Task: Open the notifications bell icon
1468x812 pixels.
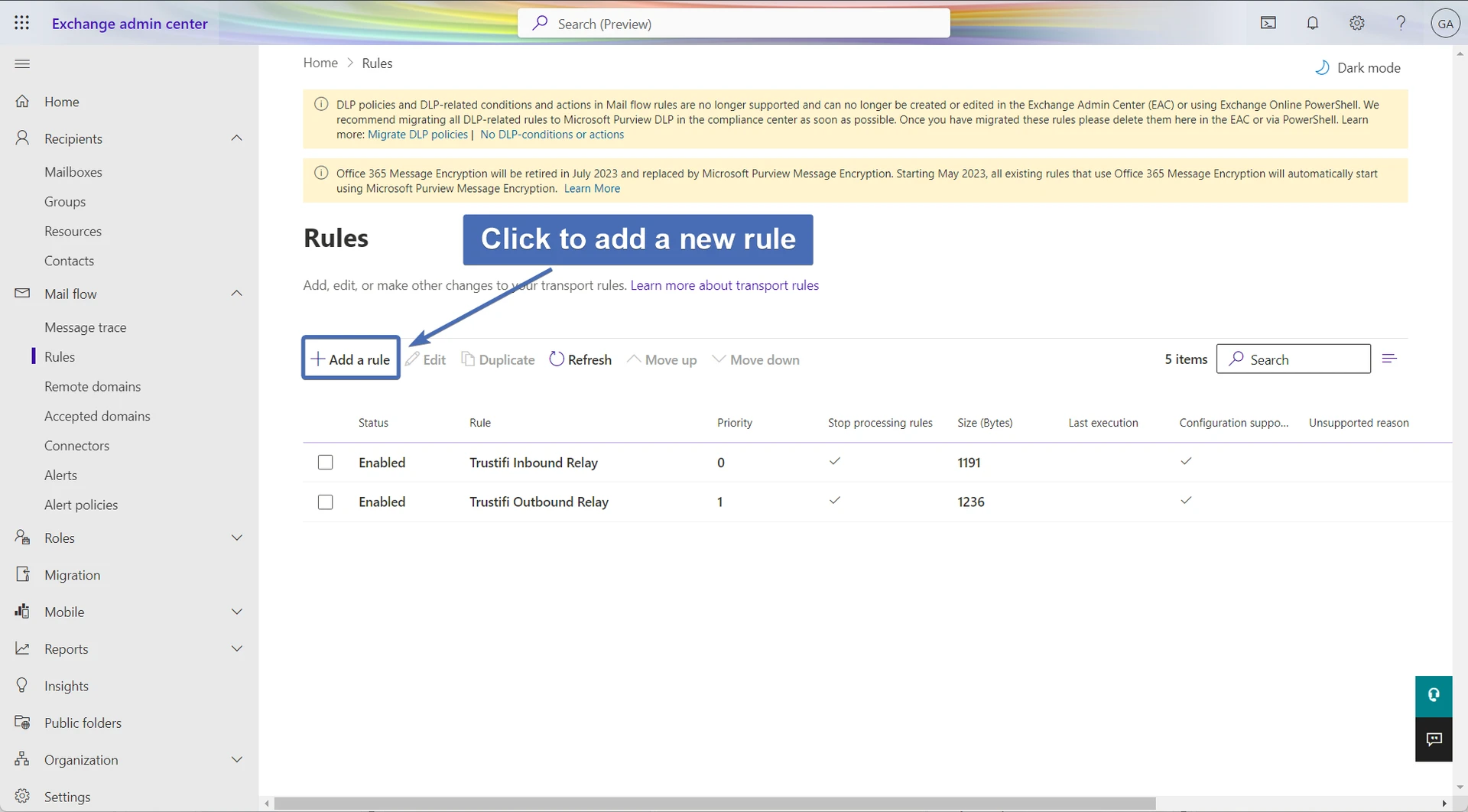Action: pyautogui.click(x=1312, y=23)
